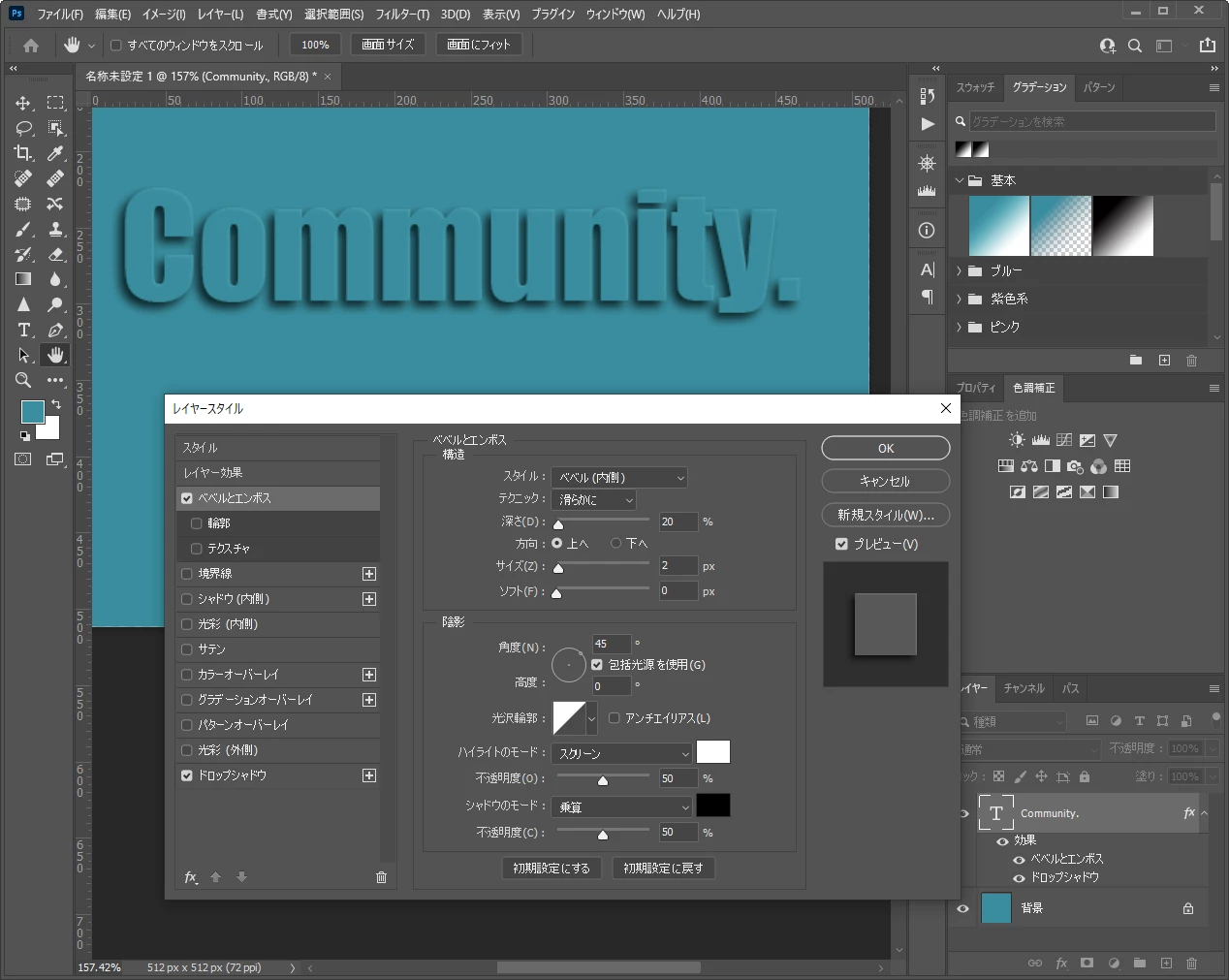This screenshot has height=980, width=1229.
Task: Expand the 紫色系 gradient folder
Action: [x=960, y=300]
